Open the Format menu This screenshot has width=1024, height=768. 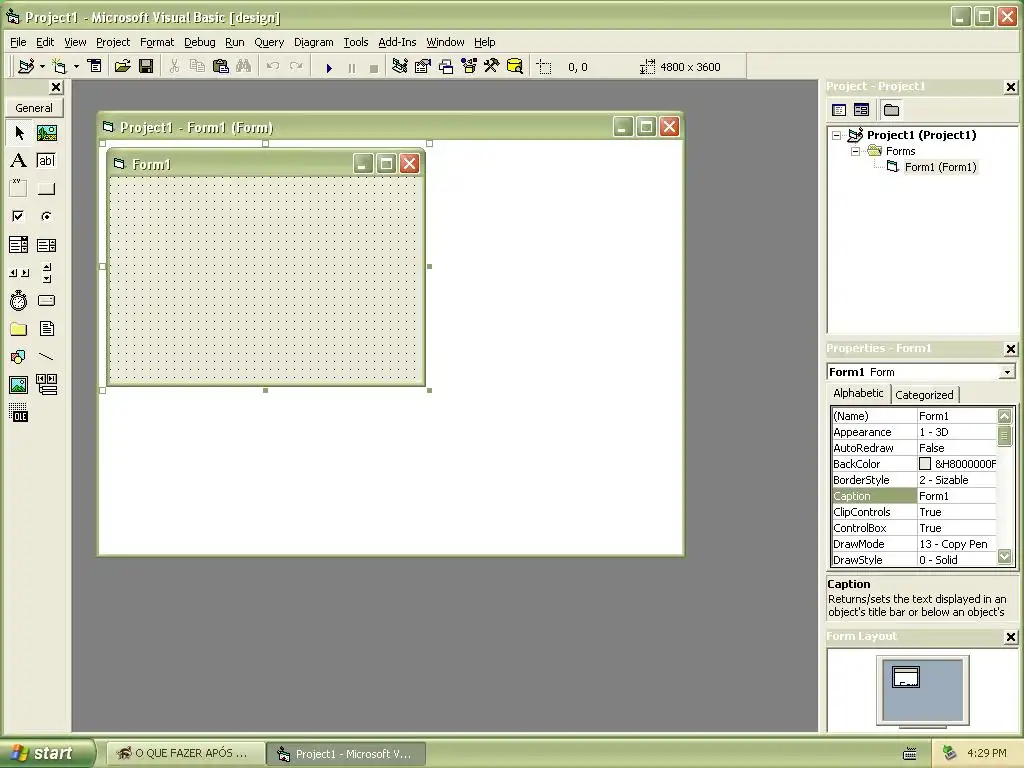point(157,42)
